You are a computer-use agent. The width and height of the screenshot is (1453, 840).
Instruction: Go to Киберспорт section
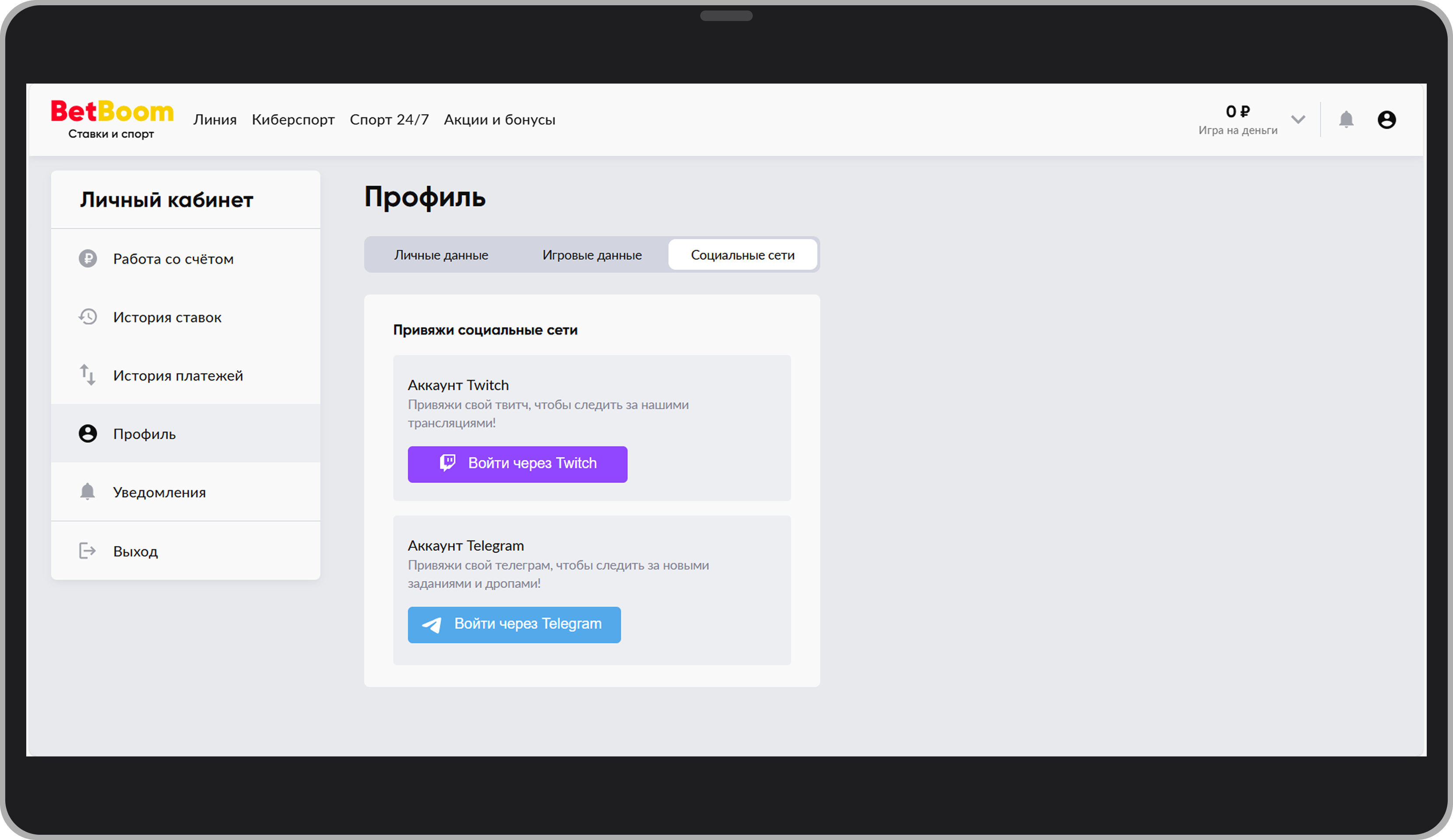[x=294, y=119]
